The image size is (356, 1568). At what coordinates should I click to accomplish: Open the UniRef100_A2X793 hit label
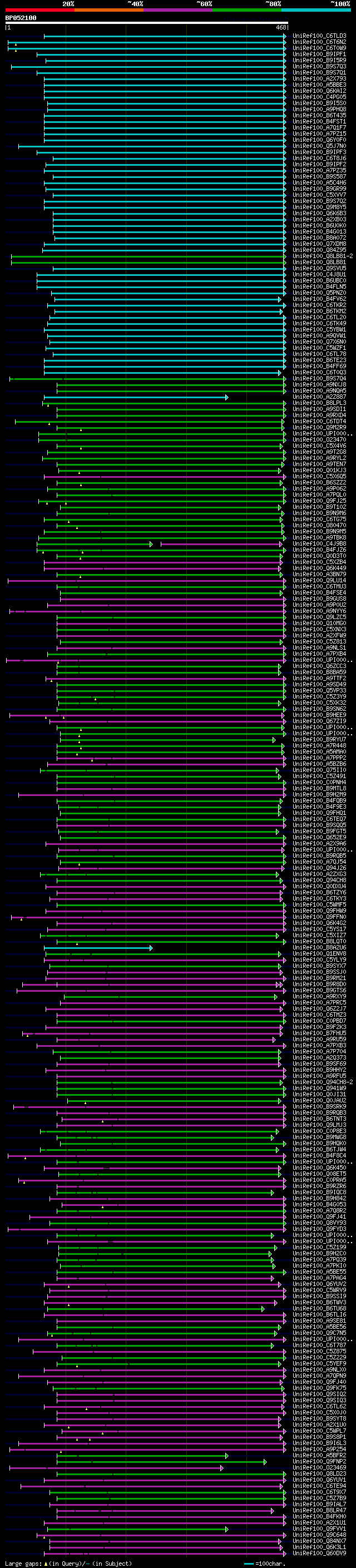click(x=319, y=79)
